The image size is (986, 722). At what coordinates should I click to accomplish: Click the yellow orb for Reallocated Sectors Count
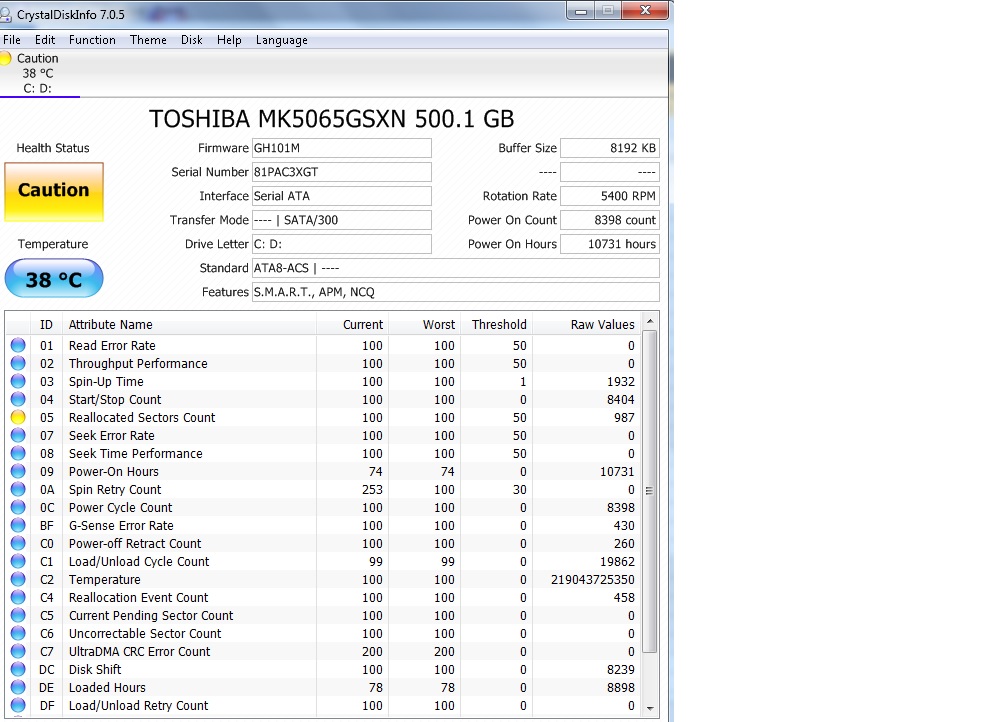click(x=18, y=418)
